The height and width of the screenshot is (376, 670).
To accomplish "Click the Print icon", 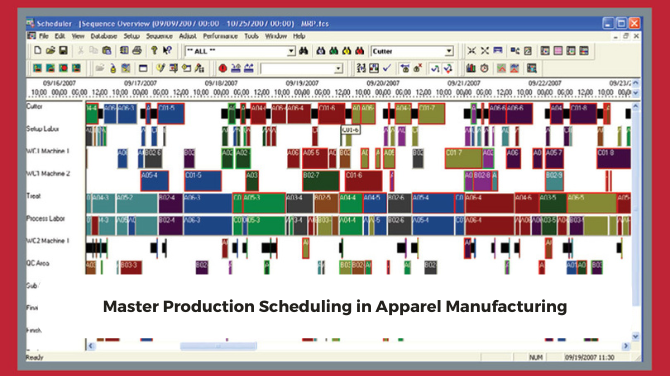I will tap(137, 51).
